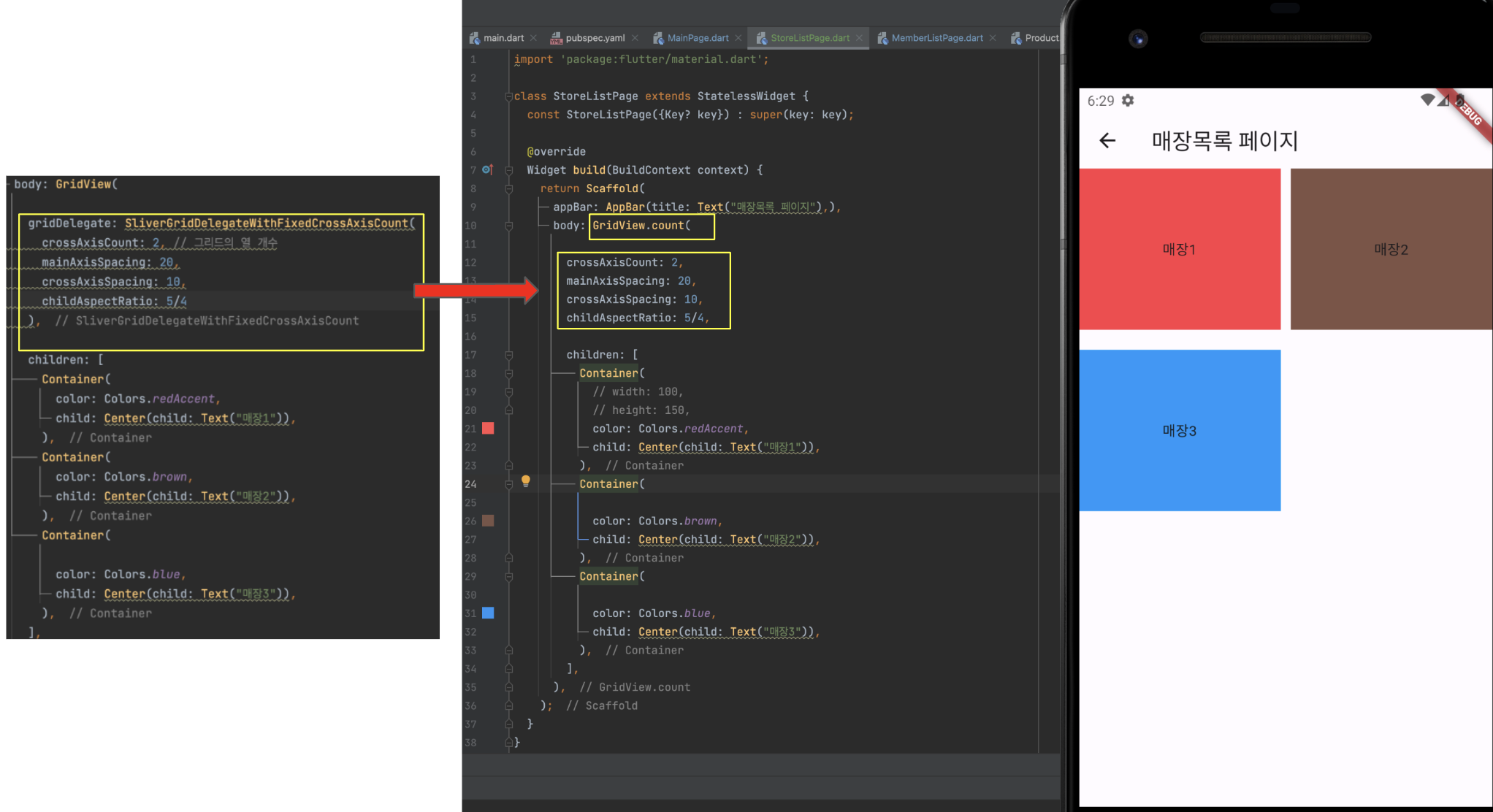Switch to the MainPage.dart tab
The height and width of the screenshot is (812, 1493).
click(x=697, y=38)
